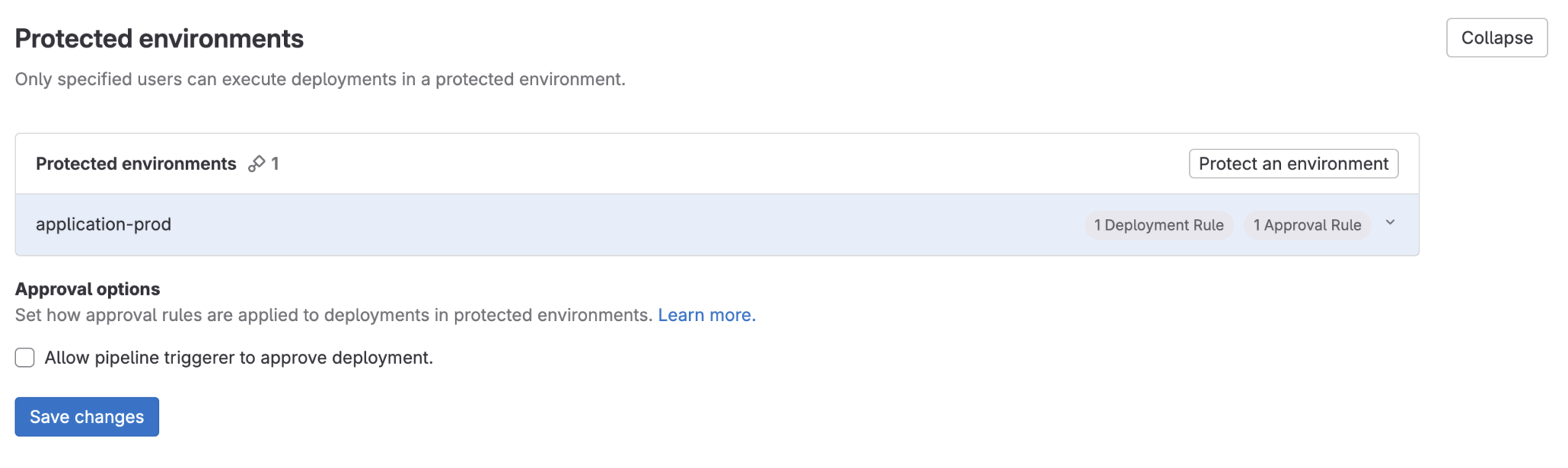Click empty middle area of application-prod row
The width and height of the screenshot is (1568, 468).
612,224
